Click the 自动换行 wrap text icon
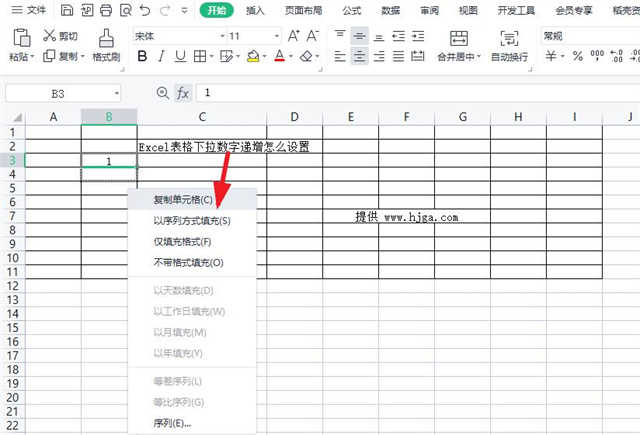 coord(509,38)
